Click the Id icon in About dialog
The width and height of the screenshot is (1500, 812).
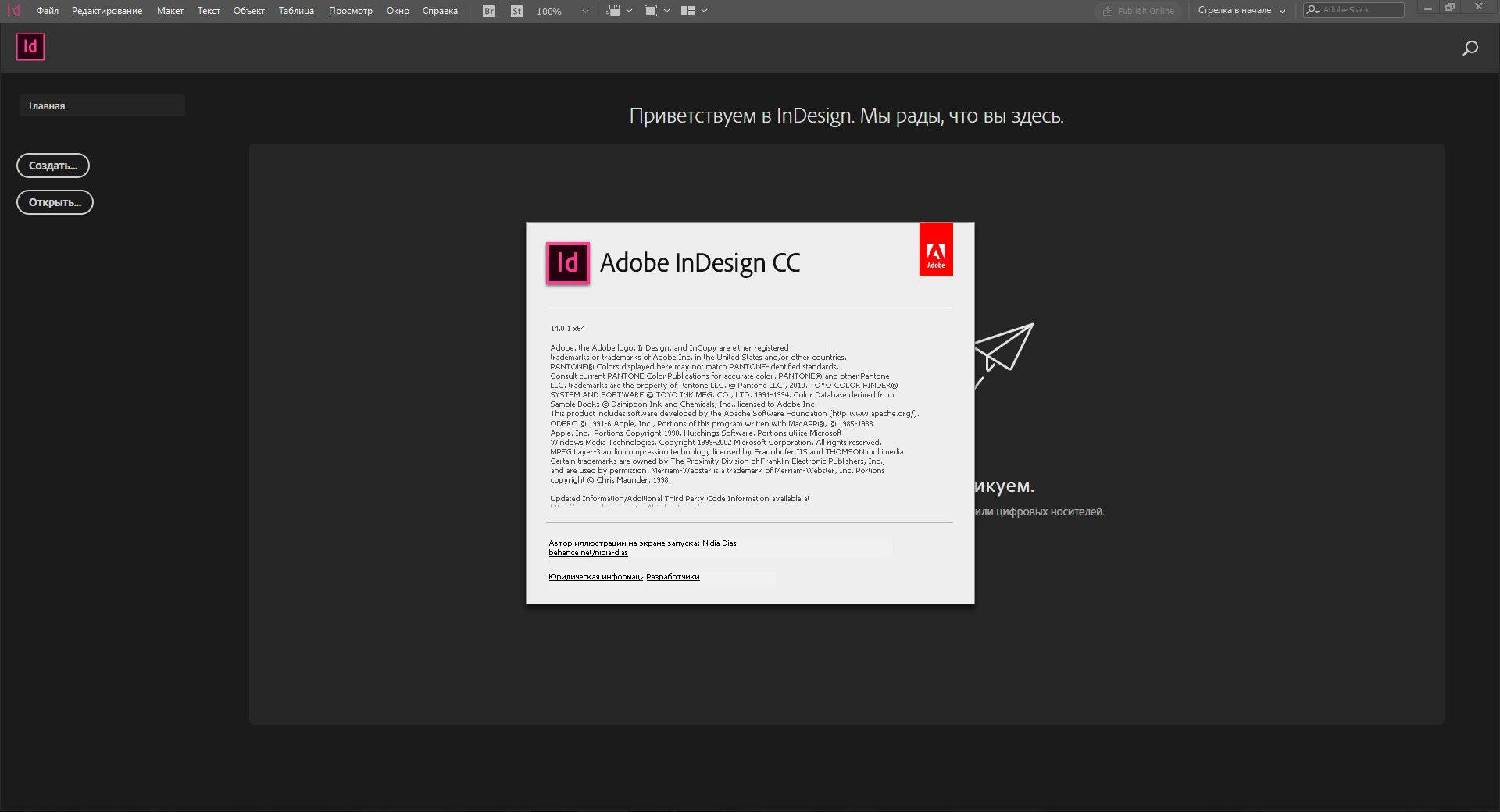tap(568, 263)
